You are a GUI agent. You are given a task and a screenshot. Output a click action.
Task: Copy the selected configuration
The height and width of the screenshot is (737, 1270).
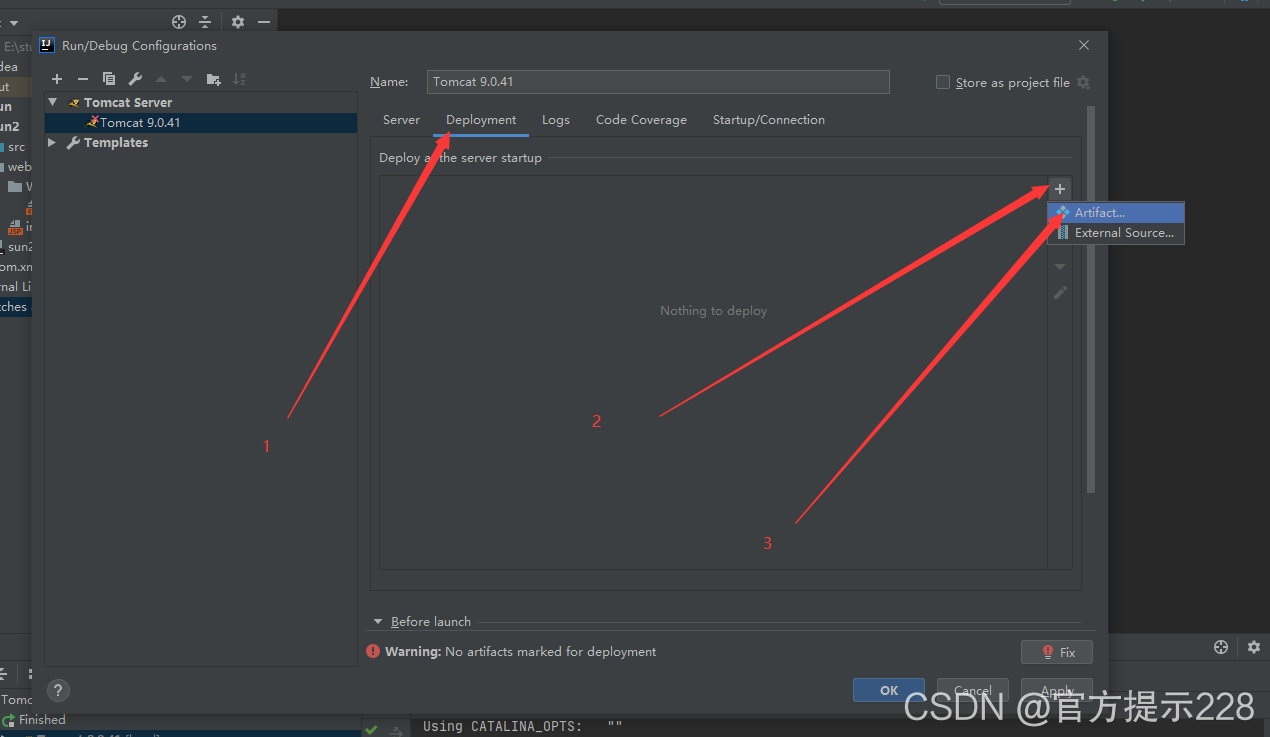pos(109,79)
